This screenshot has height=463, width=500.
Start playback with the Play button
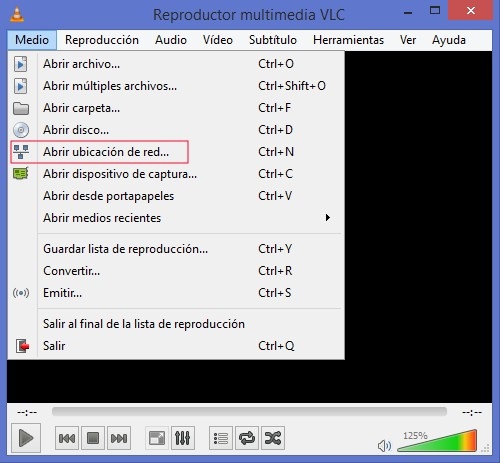[26, 438]
